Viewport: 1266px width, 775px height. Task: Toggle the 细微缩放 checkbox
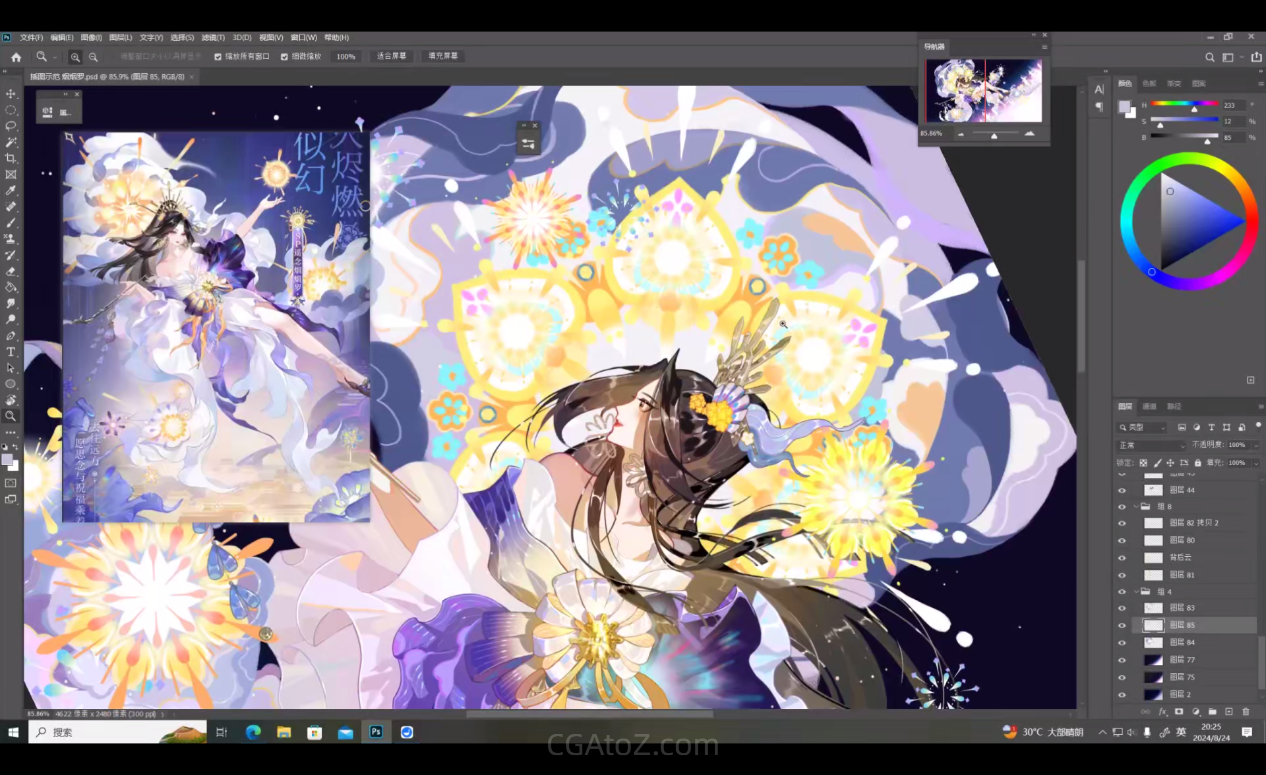point(284,57)
